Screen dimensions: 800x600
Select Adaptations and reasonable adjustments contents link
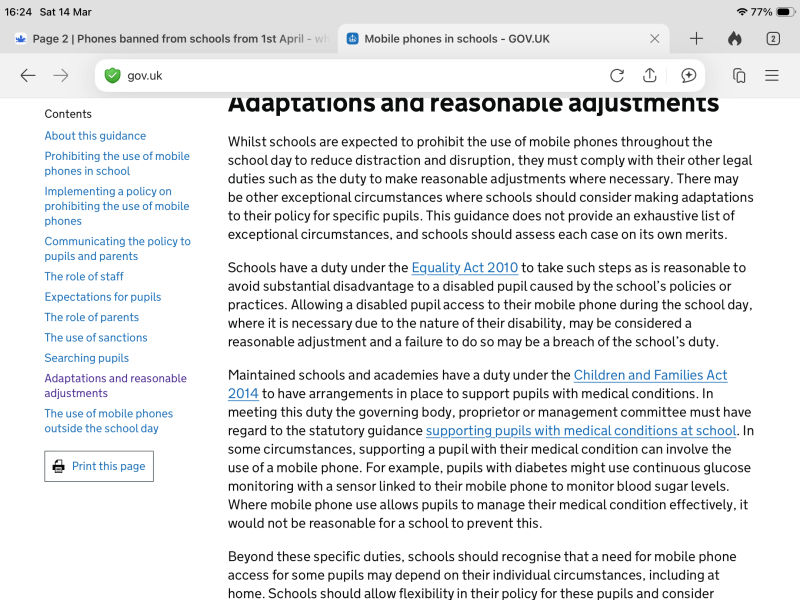point(115,386)
